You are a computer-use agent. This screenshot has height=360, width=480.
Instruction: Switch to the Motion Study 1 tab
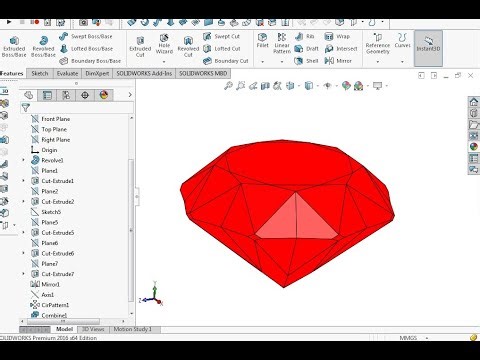click(x=133, y=329)
